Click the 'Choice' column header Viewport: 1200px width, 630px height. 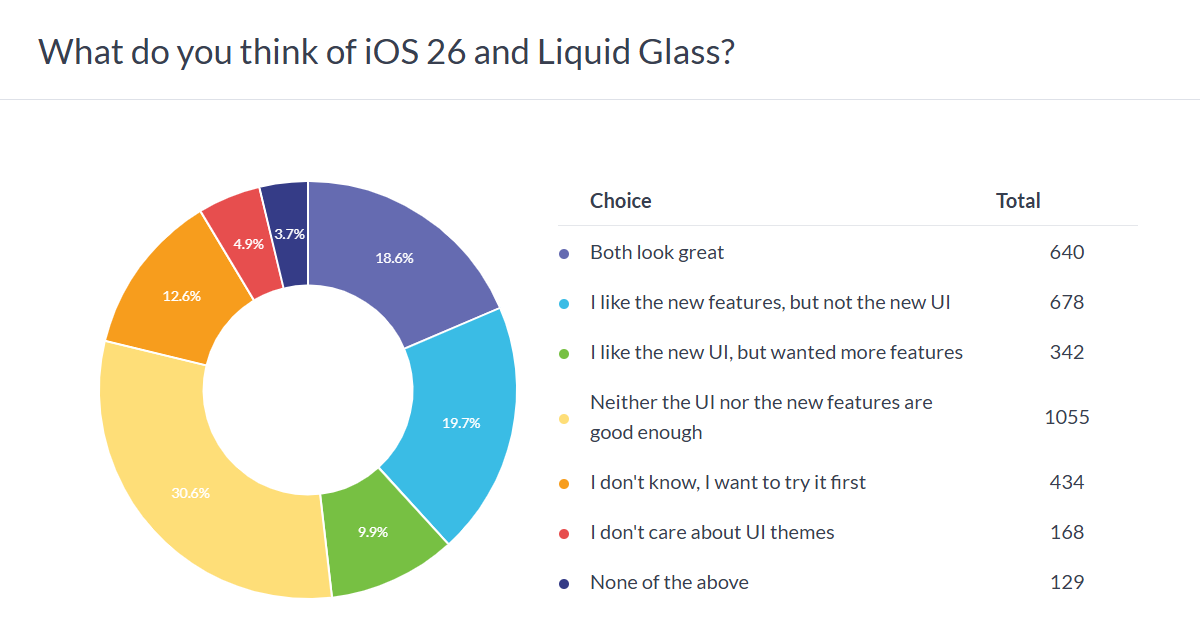tap(620, 201)
